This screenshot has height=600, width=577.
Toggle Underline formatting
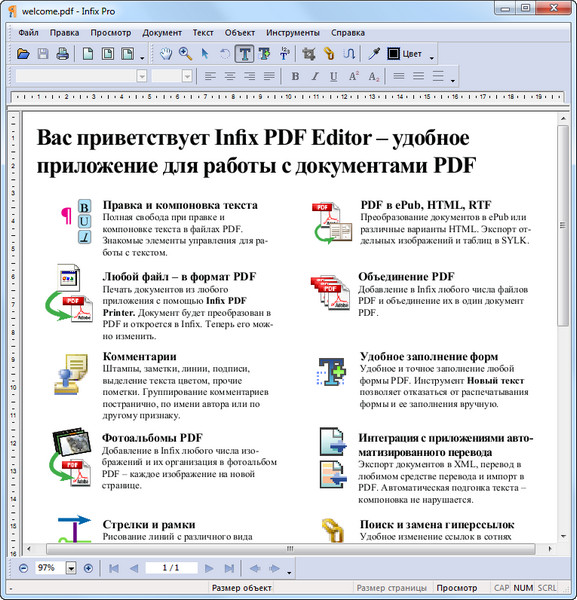pyautogui.click(x=334, y=77)
